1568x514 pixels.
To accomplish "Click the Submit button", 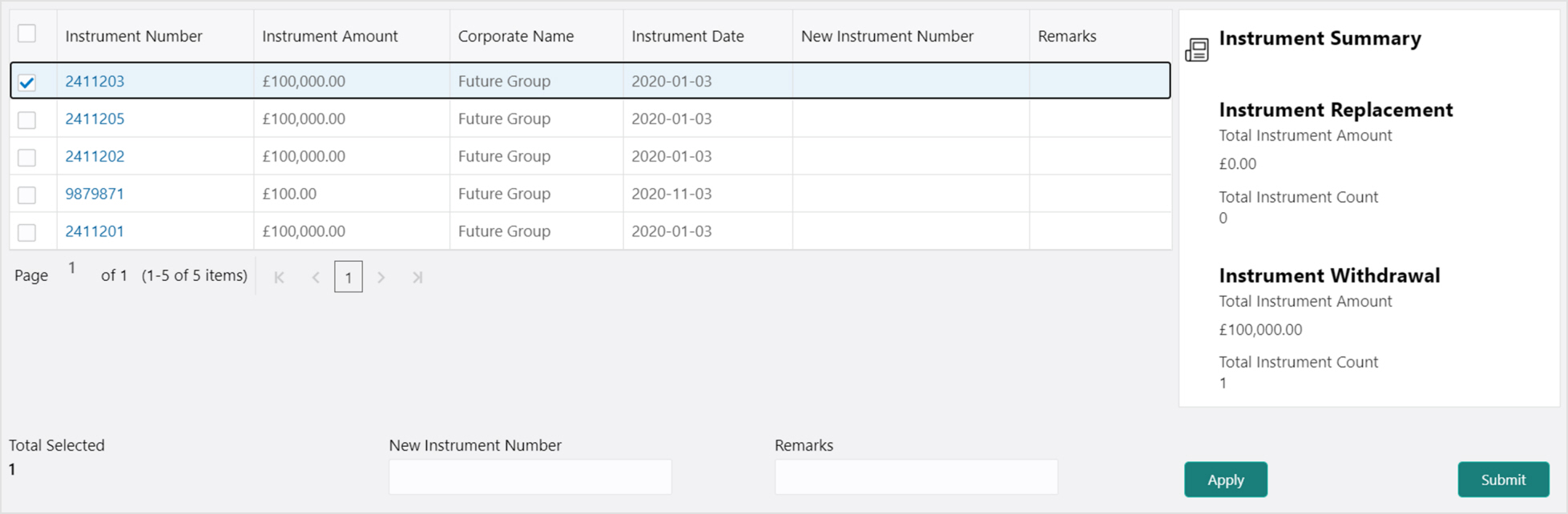I will [x=1503, y=480].
